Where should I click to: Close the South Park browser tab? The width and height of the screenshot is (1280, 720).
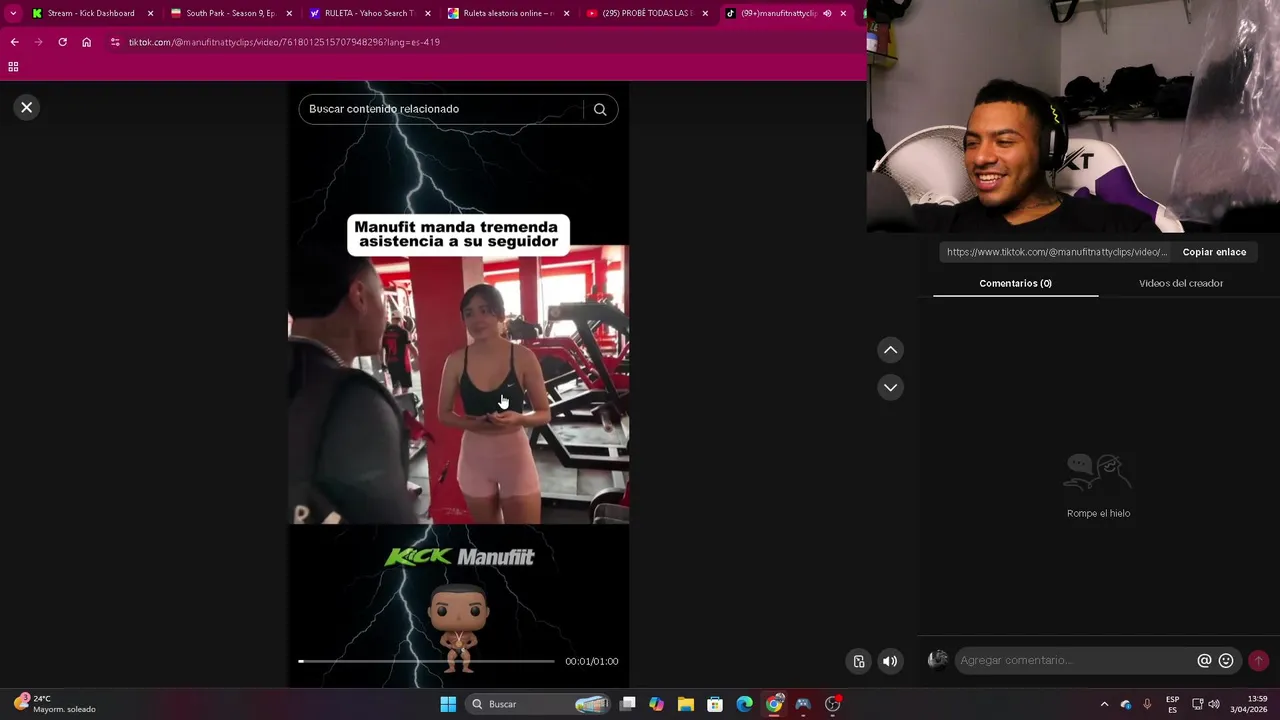click(289, 13)
